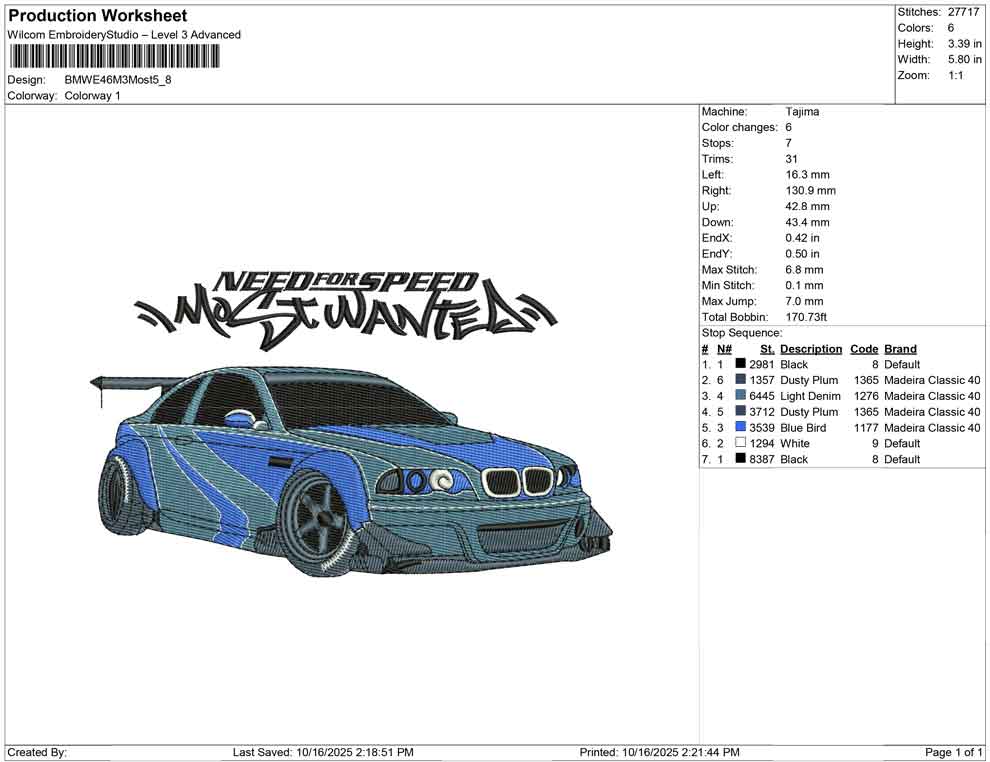Screen dimensions: 990x762
Task: Click the barcode under the worksheet title
Action: (x=114, y=57)
